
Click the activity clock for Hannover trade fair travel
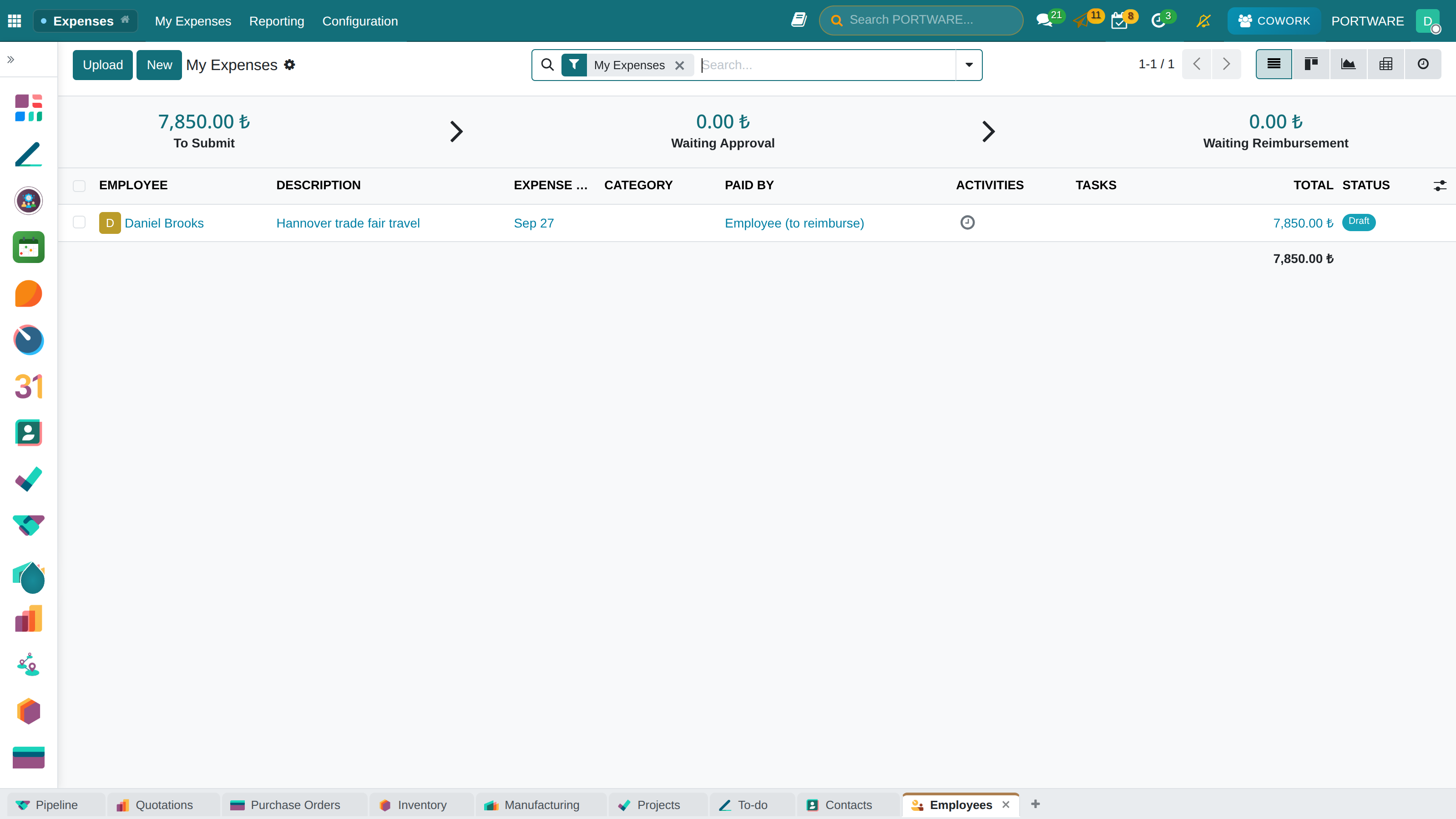[x=968, y=222]
